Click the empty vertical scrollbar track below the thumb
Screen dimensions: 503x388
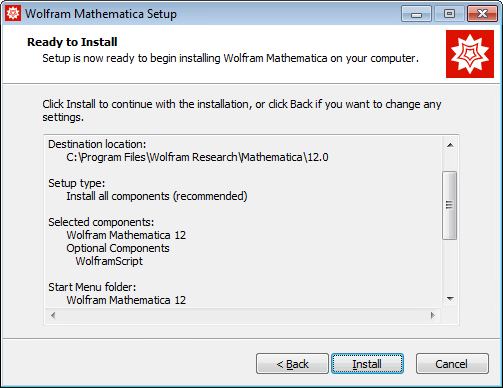pos(450,266)
